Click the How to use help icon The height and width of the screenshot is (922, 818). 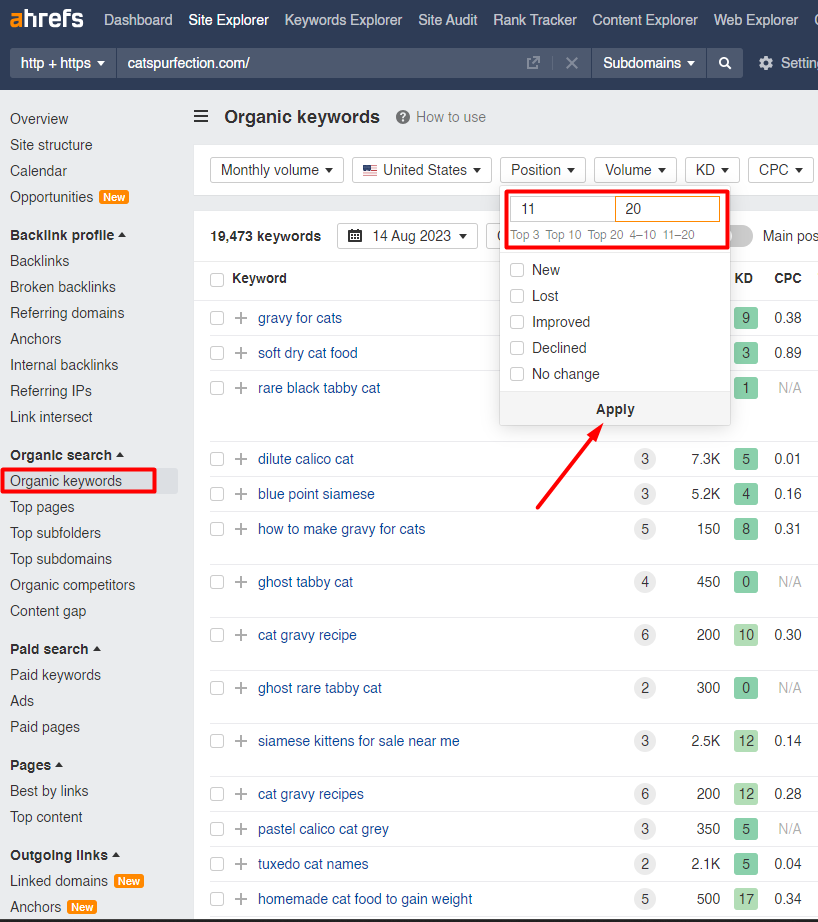point(403,117)
